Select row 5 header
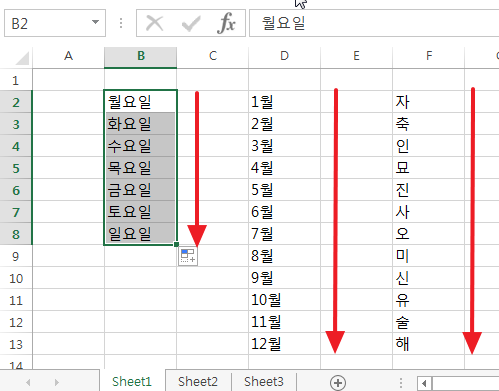This screenshot has width=499, height=391. (16, 168)
